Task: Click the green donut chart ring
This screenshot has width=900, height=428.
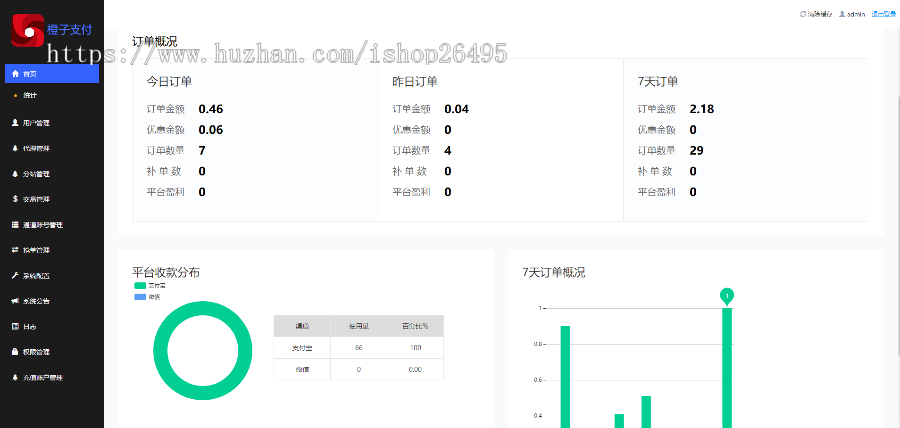Action: coord(160,351)
